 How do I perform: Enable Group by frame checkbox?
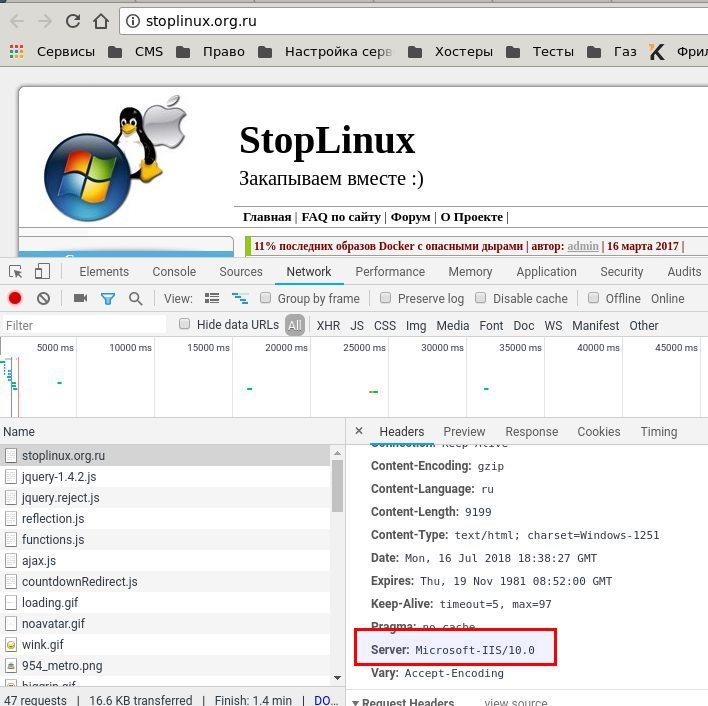pos(266,298)
